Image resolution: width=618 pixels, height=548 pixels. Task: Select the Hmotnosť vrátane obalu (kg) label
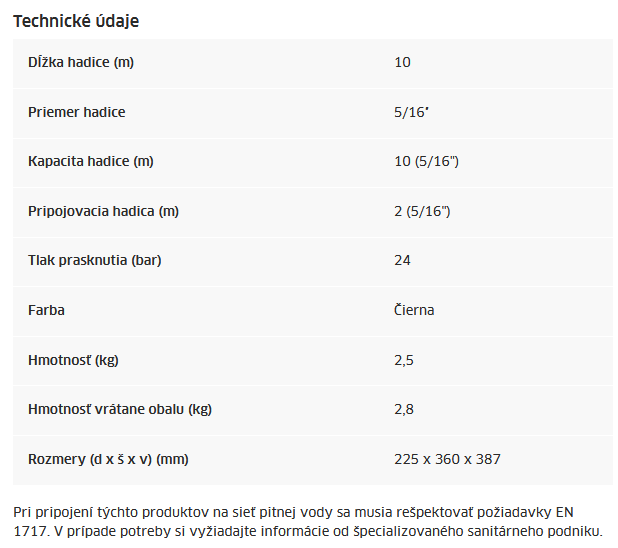click(120, 409)
